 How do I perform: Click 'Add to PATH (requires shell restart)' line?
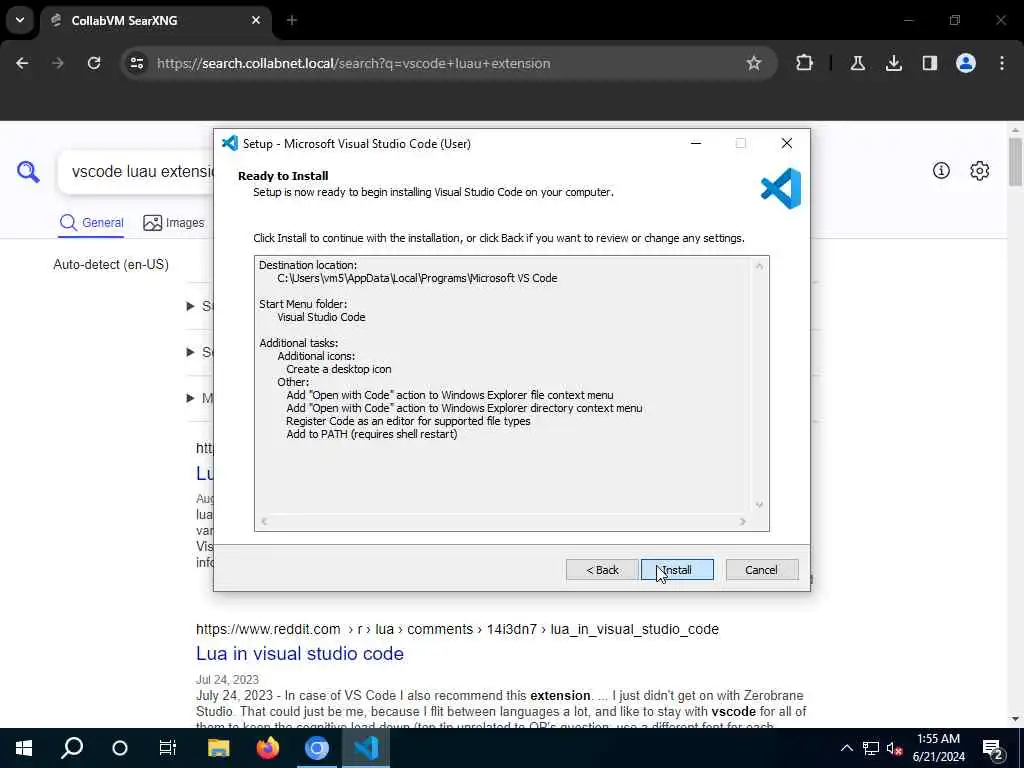[x=372, y=434]
